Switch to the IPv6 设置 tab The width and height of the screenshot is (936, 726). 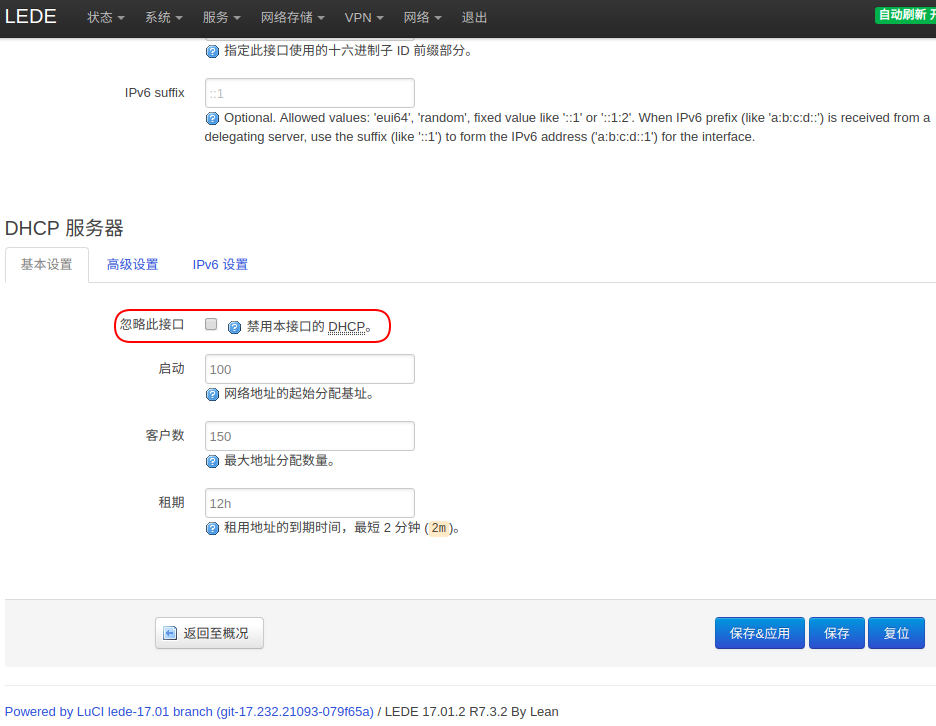point(220,265)
